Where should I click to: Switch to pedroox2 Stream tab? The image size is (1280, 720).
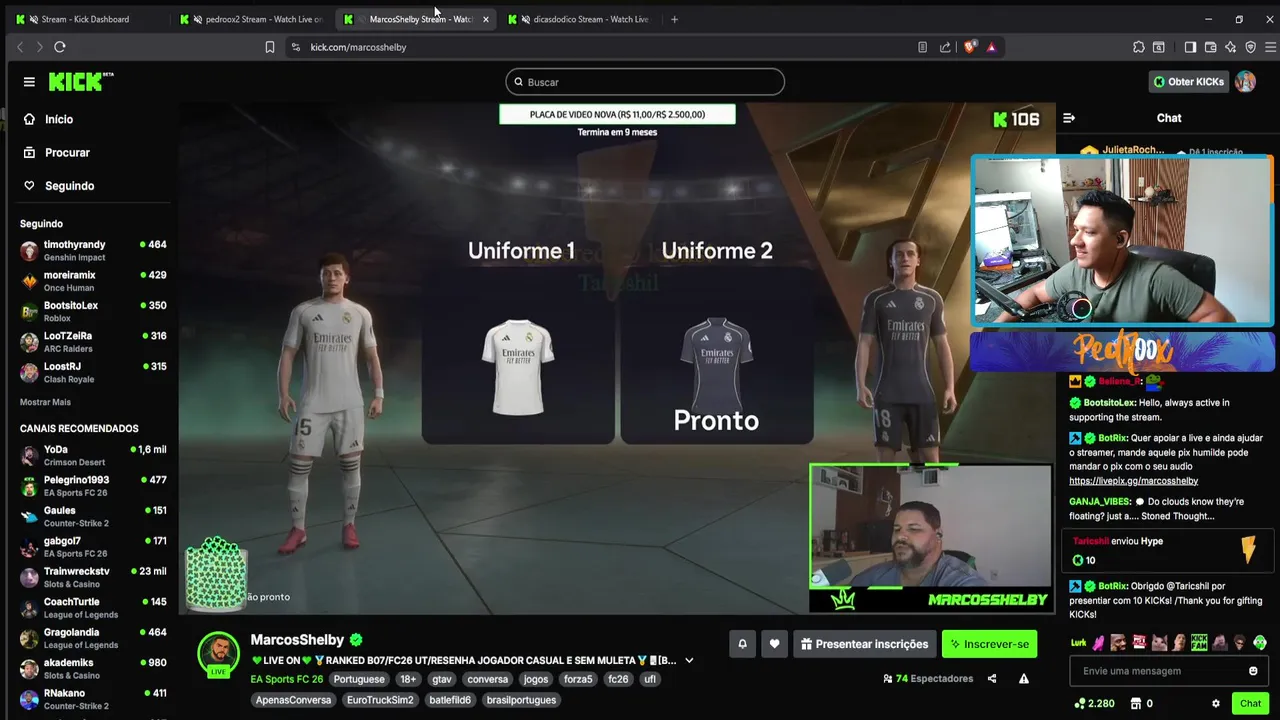[x=250, y=19]
